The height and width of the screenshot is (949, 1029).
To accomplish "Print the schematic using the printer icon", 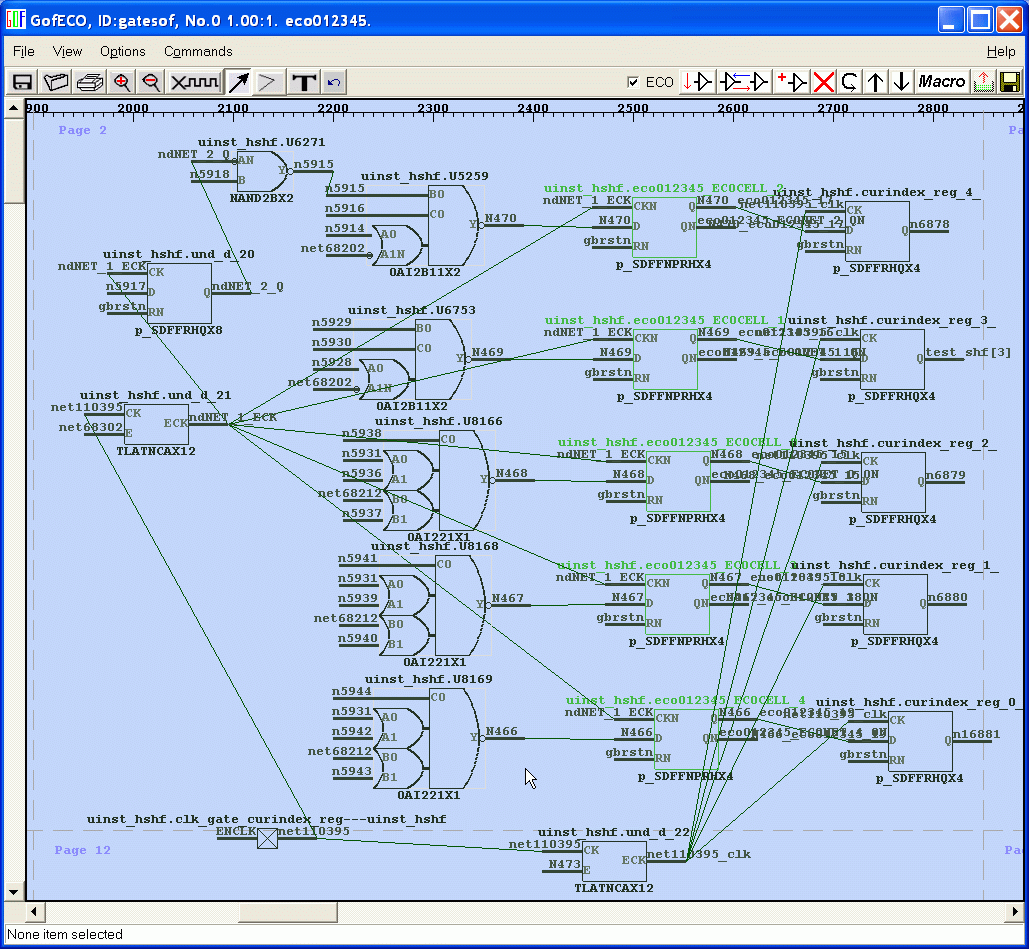I will pos(90,82).
